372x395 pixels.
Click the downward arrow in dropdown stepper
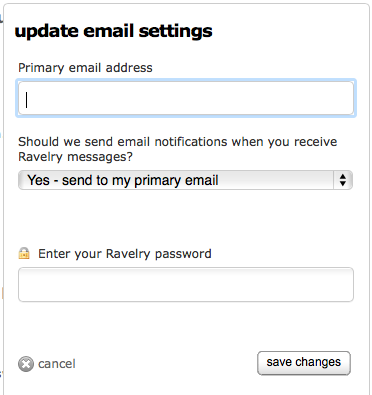click(x=343, y=184)
